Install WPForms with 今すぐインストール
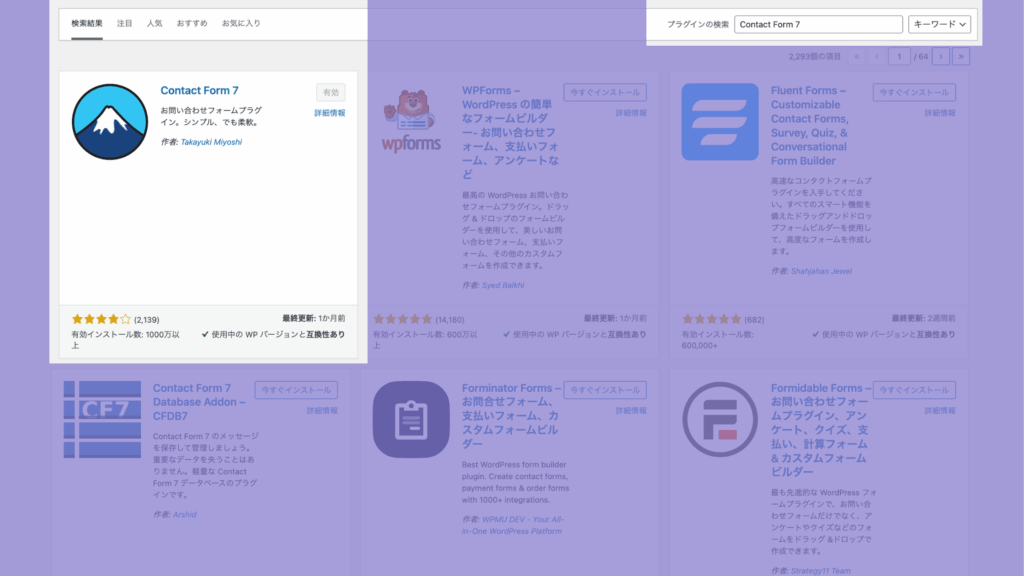1024x576 pixels. click(x=605, y=92)
